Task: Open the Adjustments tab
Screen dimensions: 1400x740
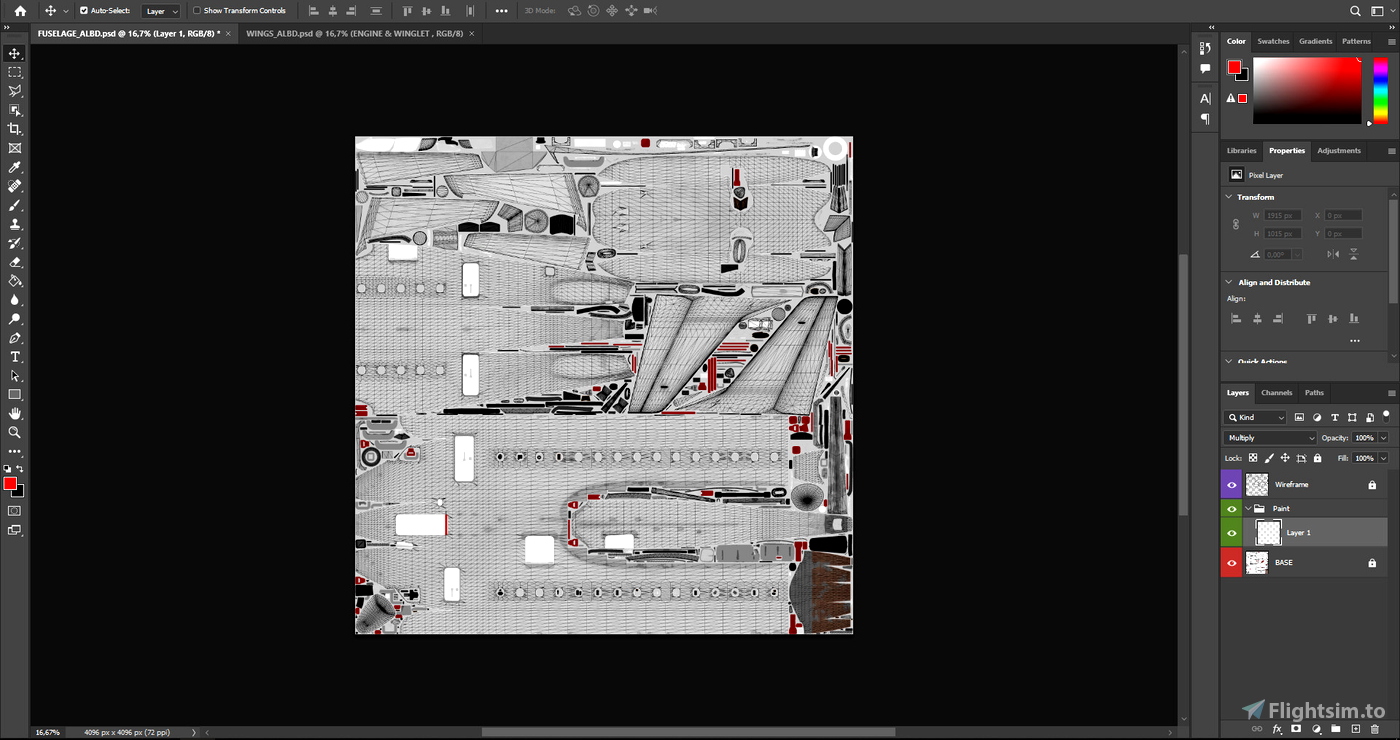Action: click(x=1339, y=151)
